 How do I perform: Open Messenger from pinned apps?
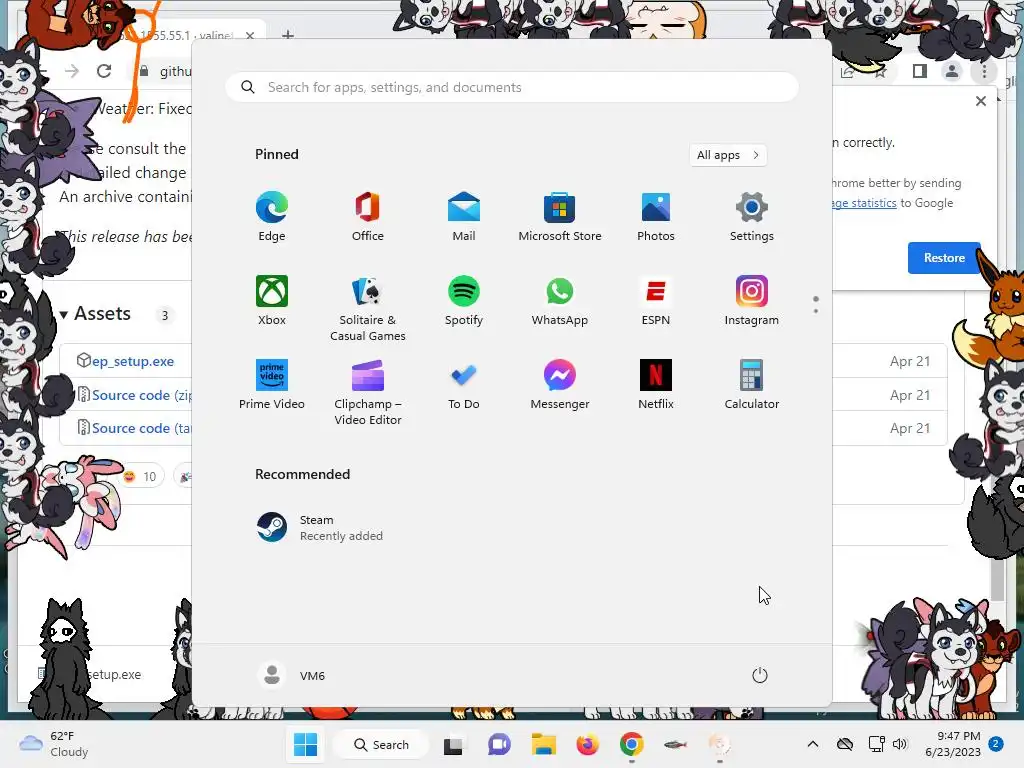[560, 385]
